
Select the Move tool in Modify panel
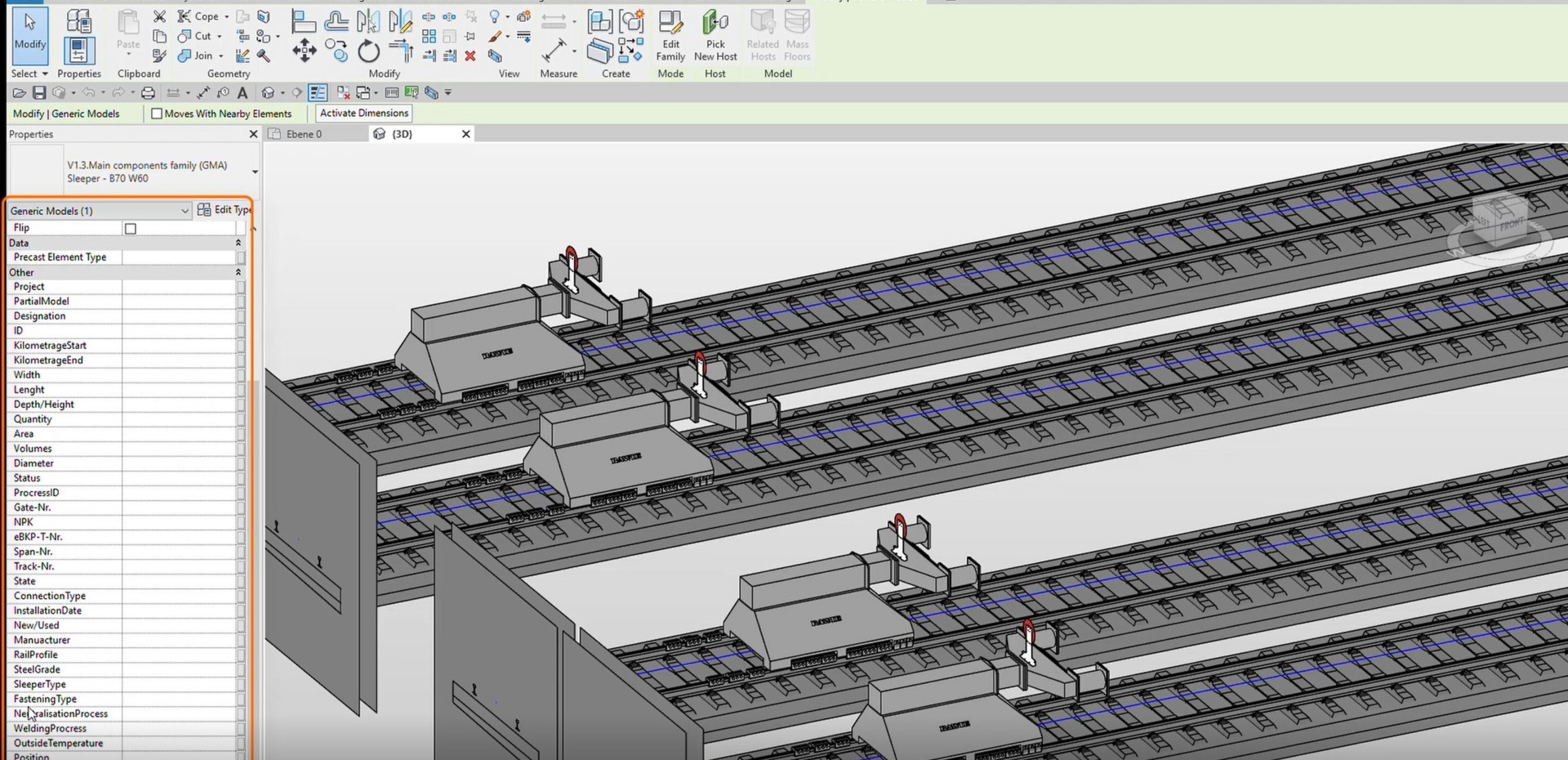[304, 51]
